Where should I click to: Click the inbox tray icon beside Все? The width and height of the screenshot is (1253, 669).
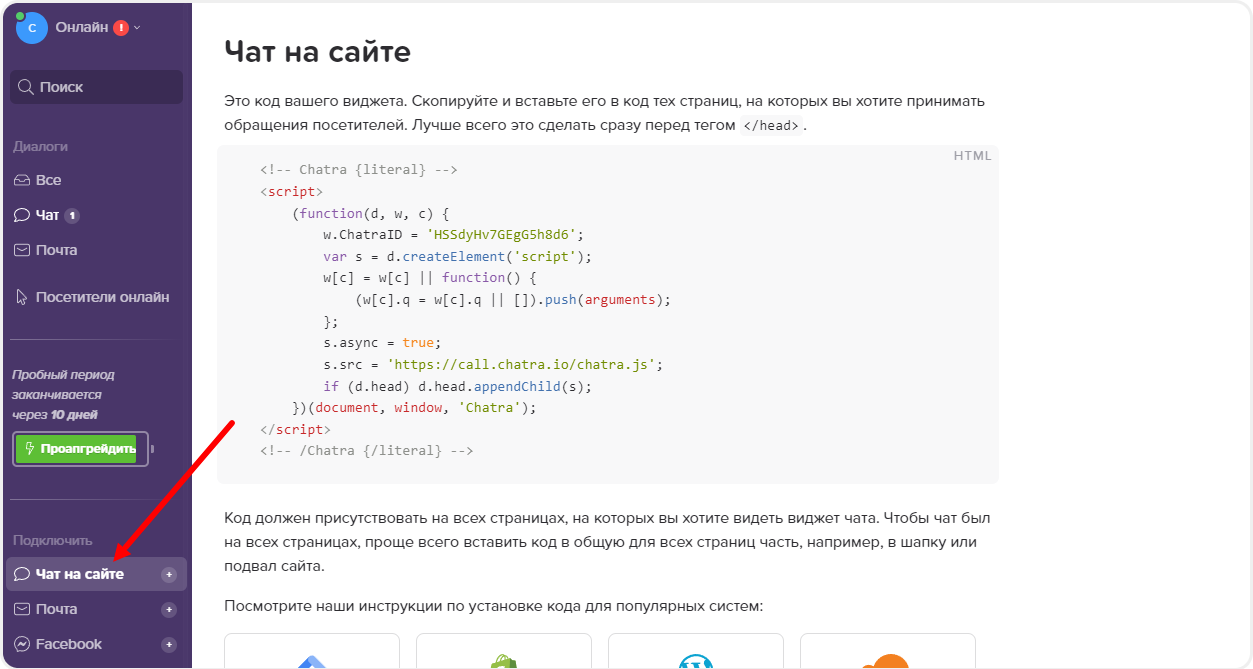click(x=22, y=181)
